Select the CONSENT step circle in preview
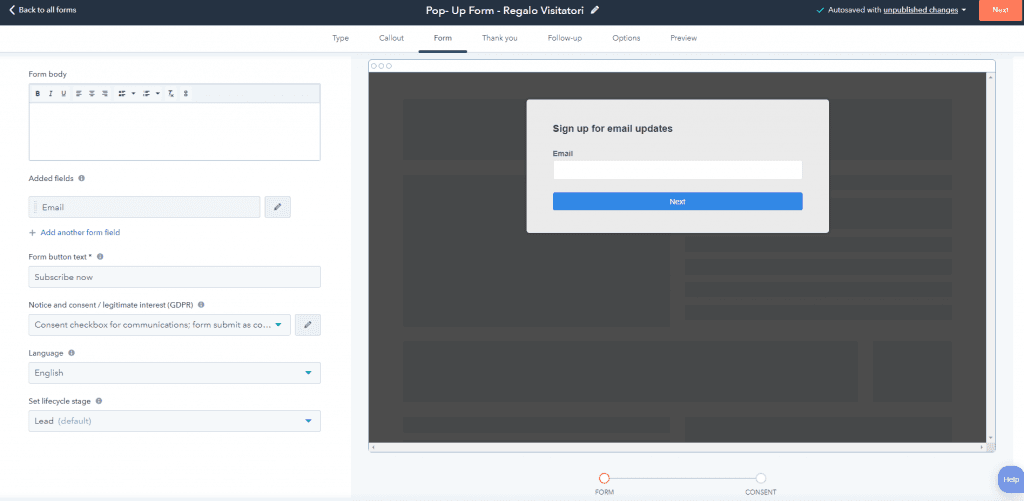Screen dimensions: 1024x501 pos(760,478)
